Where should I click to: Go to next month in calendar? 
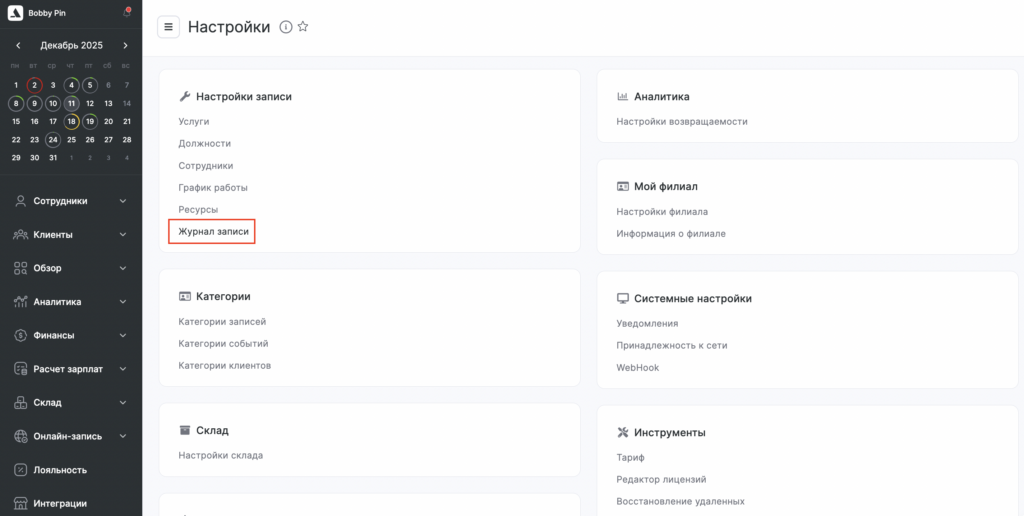[x=125, y=45]
